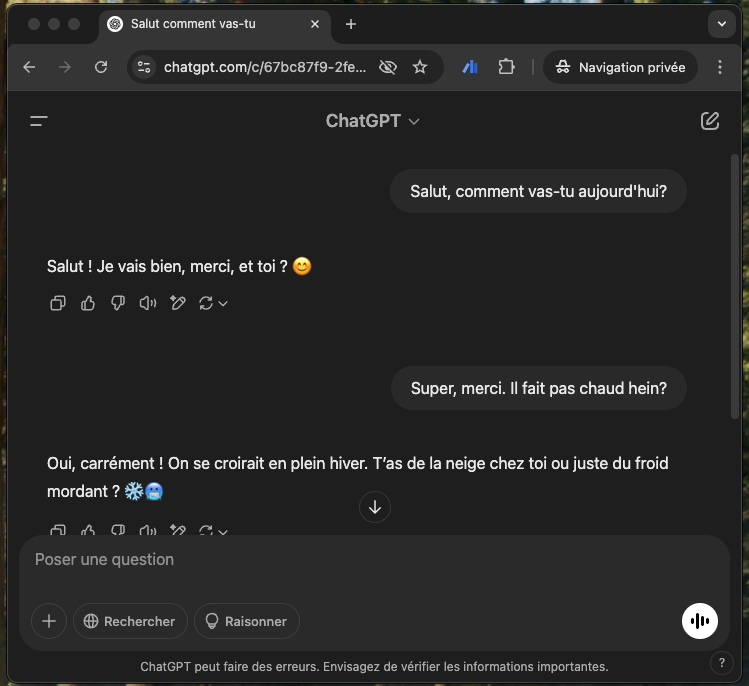749x686 pixels.
Task: Start a new chat with pencil icon
Action: tap(709, 121)
